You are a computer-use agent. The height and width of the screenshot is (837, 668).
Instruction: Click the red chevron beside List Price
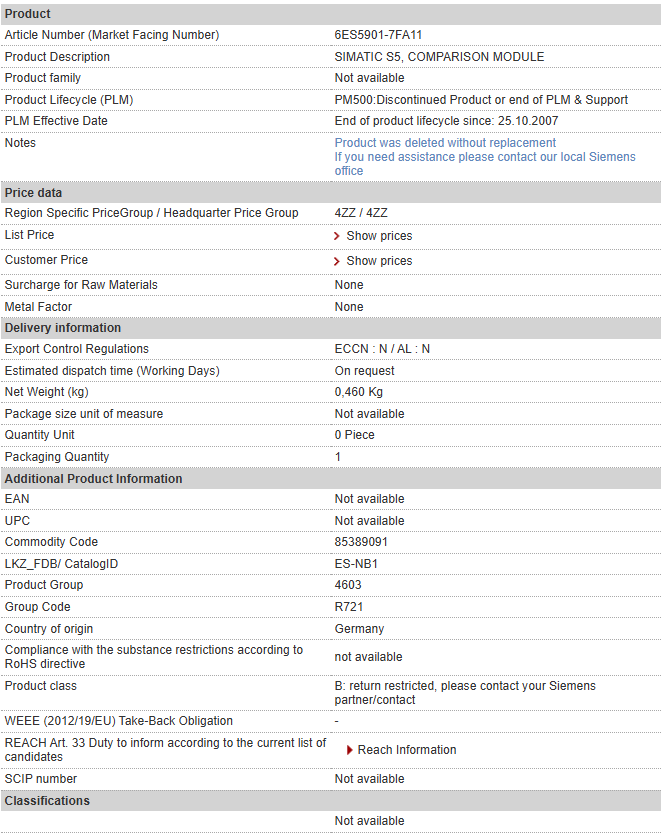pyautogui.click(x=337, y=236)
